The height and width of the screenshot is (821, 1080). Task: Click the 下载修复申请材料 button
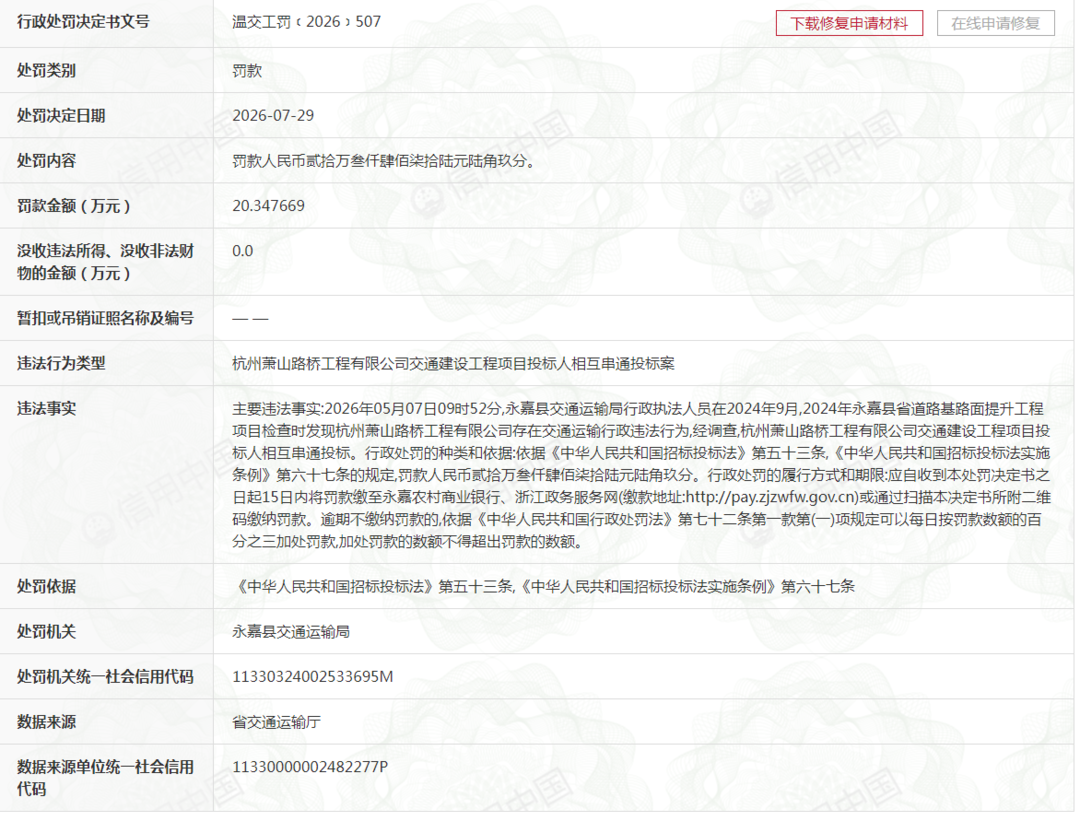coord(849,23)
